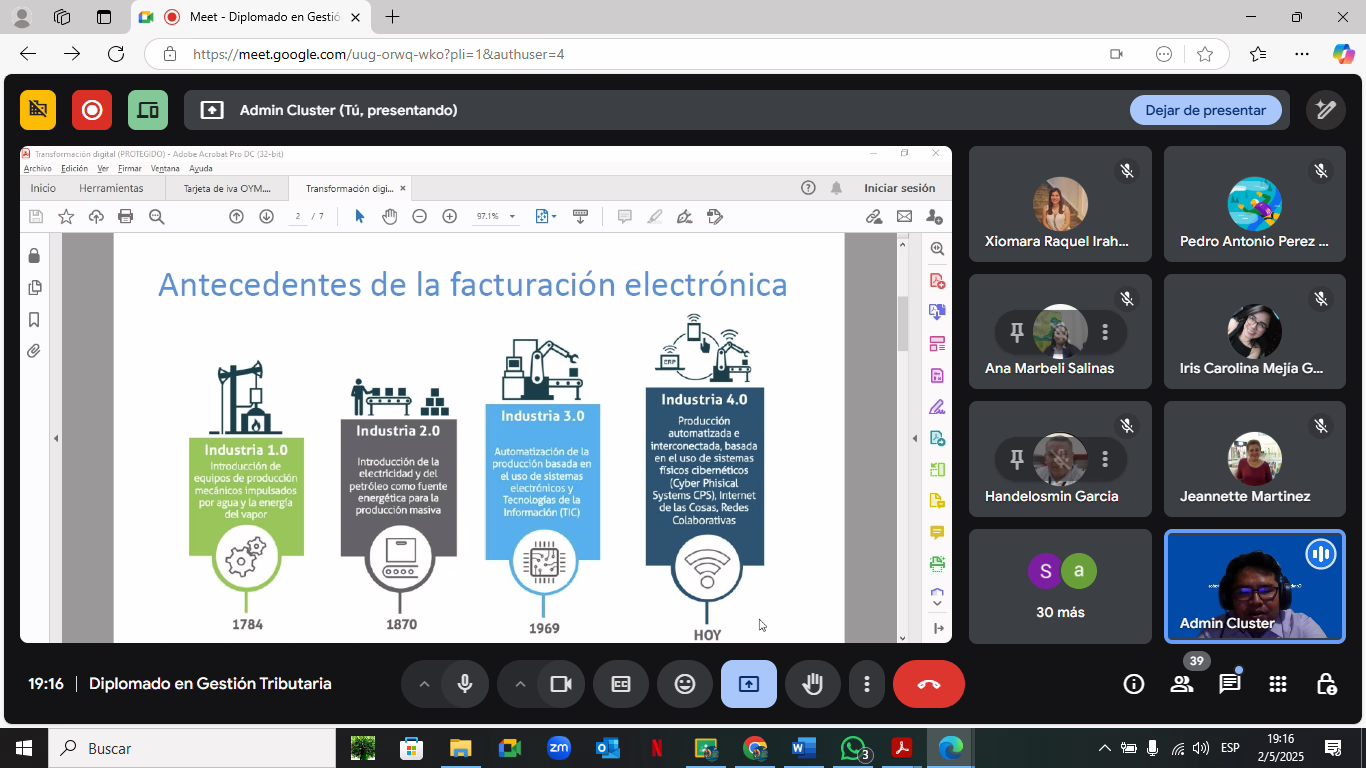
Task: Open the raise hand control
Action: 813,684
